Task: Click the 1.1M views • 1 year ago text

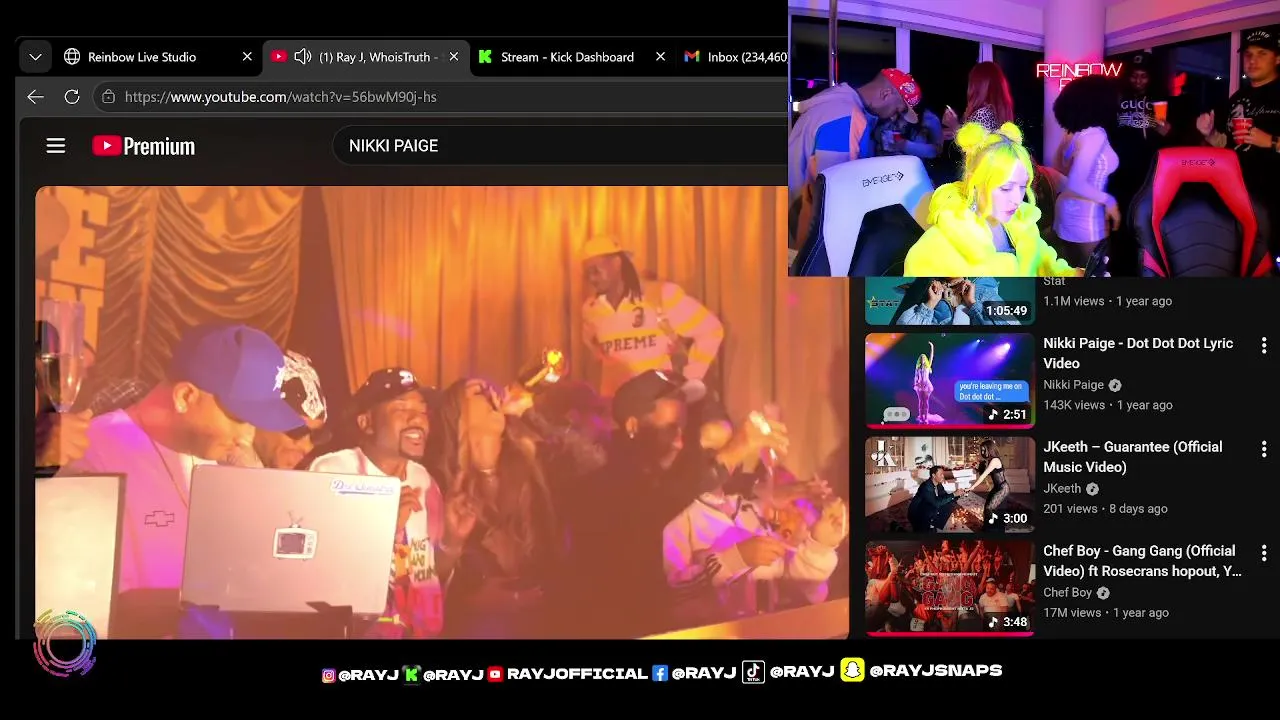Action: point(1107,301)
